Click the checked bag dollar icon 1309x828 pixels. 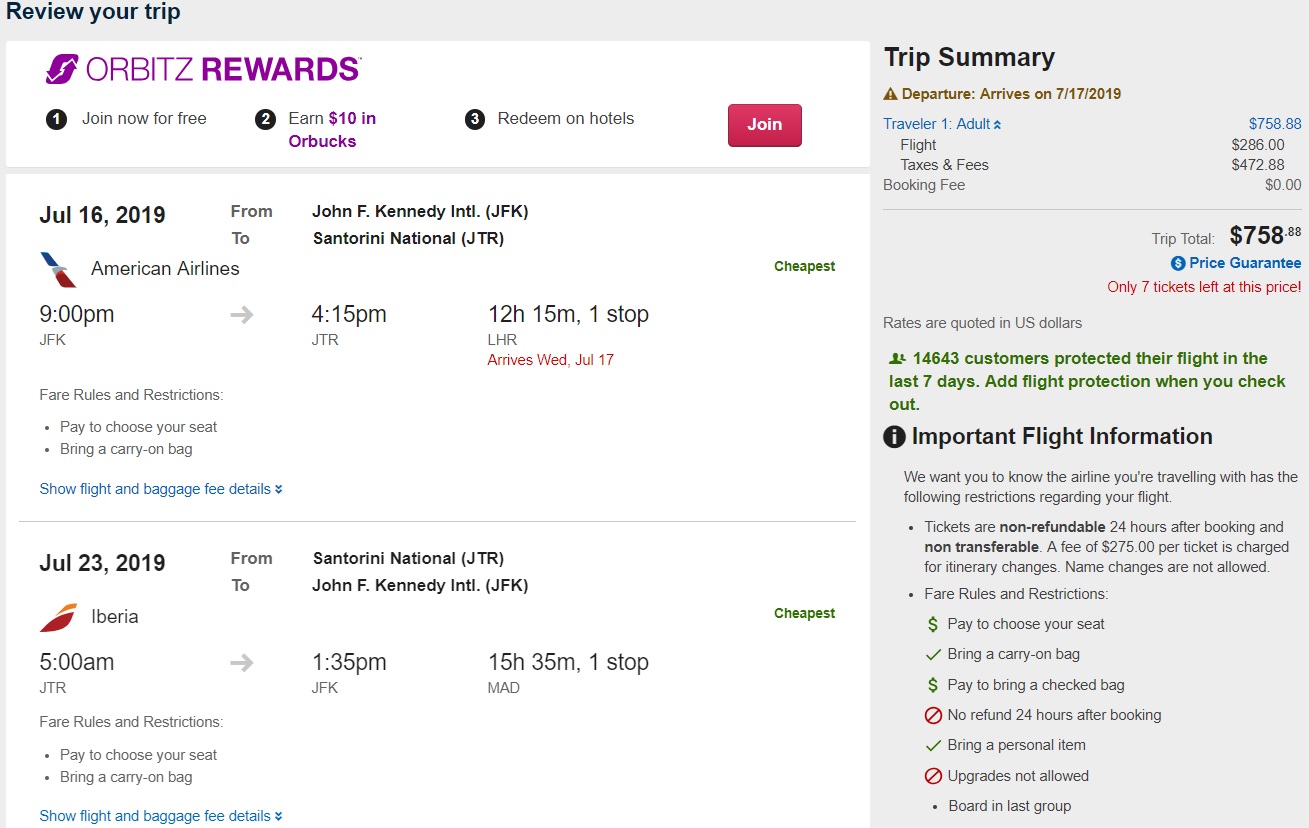(x=933, y=685)
